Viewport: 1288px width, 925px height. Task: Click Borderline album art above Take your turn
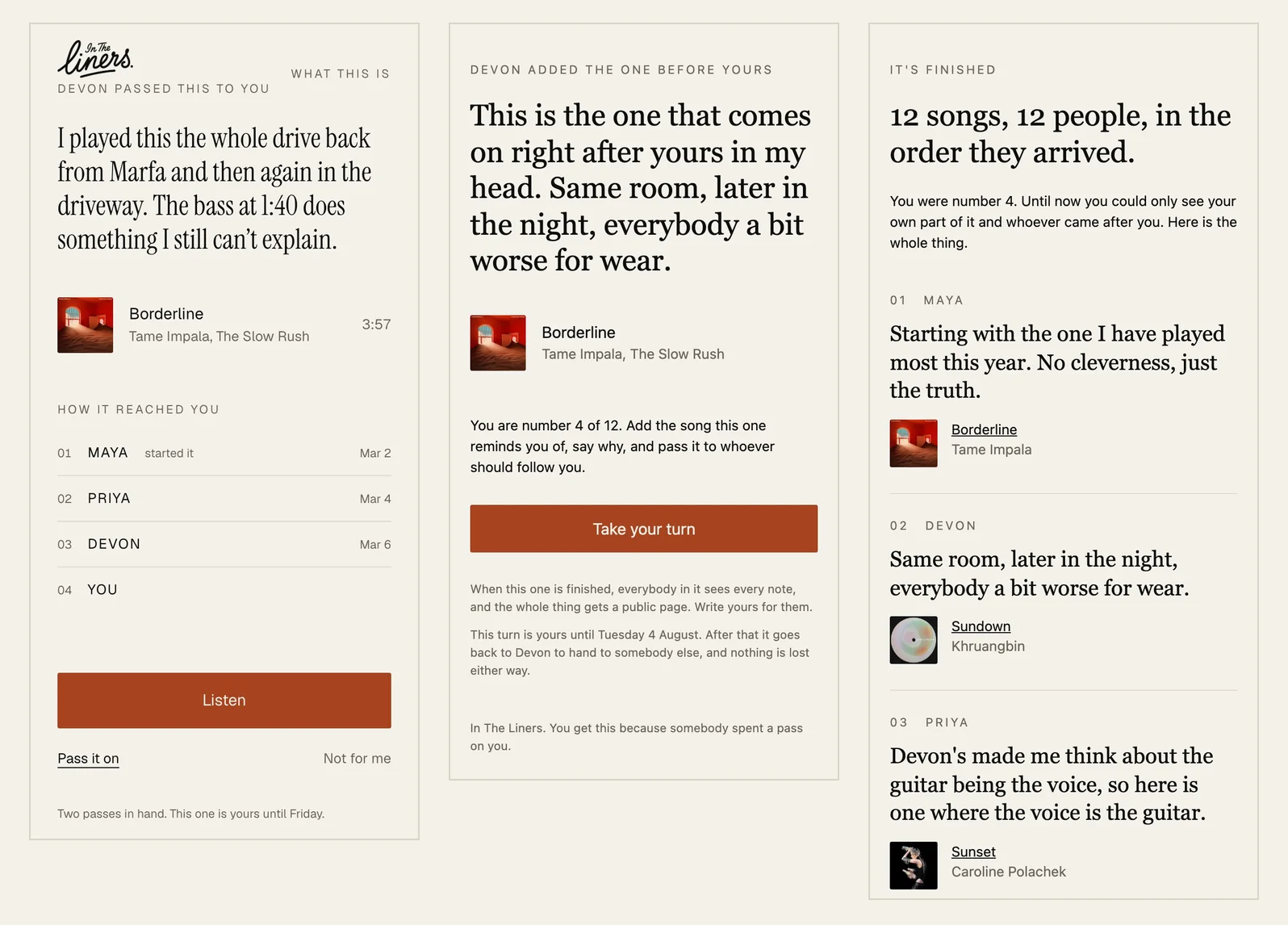pos(498,343)
